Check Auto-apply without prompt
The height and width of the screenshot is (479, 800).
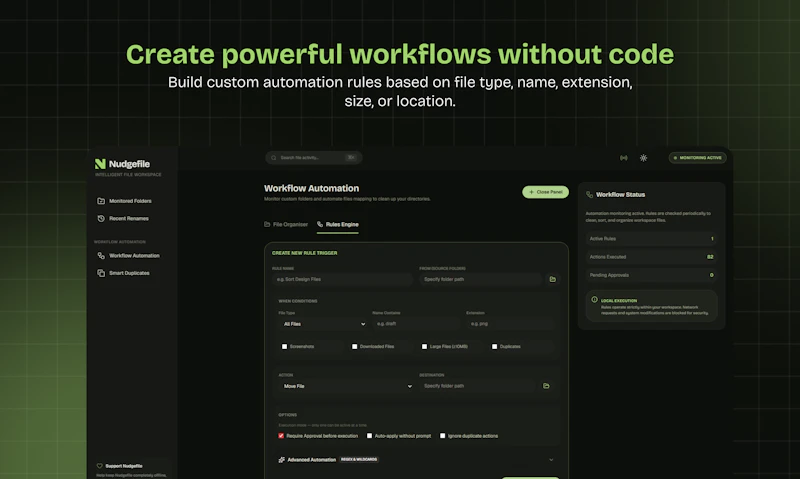pos(369,436)
